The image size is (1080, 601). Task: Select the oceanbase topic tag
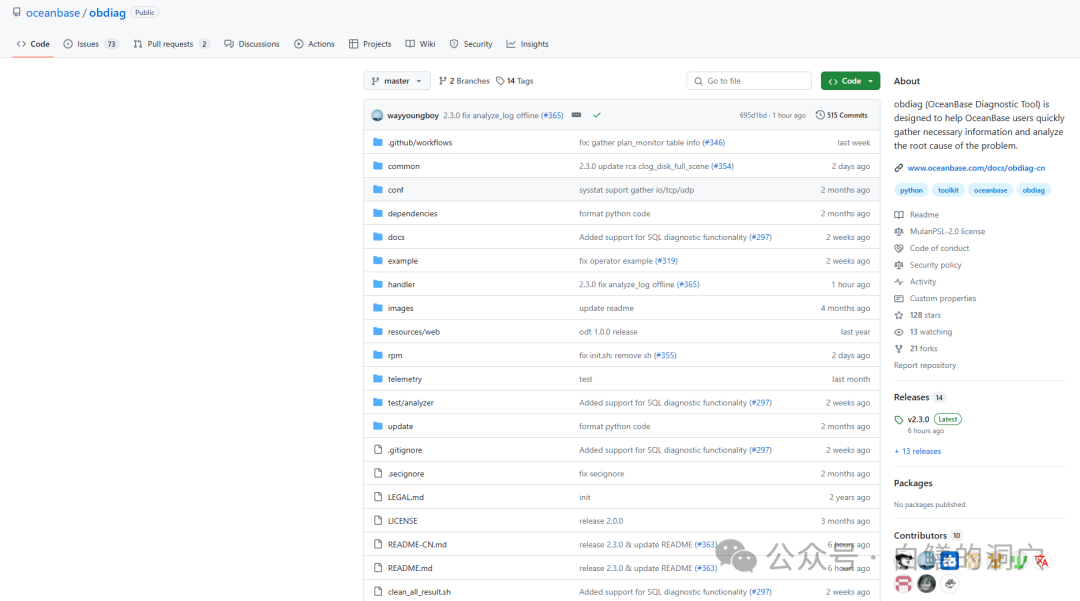point(990,190)
